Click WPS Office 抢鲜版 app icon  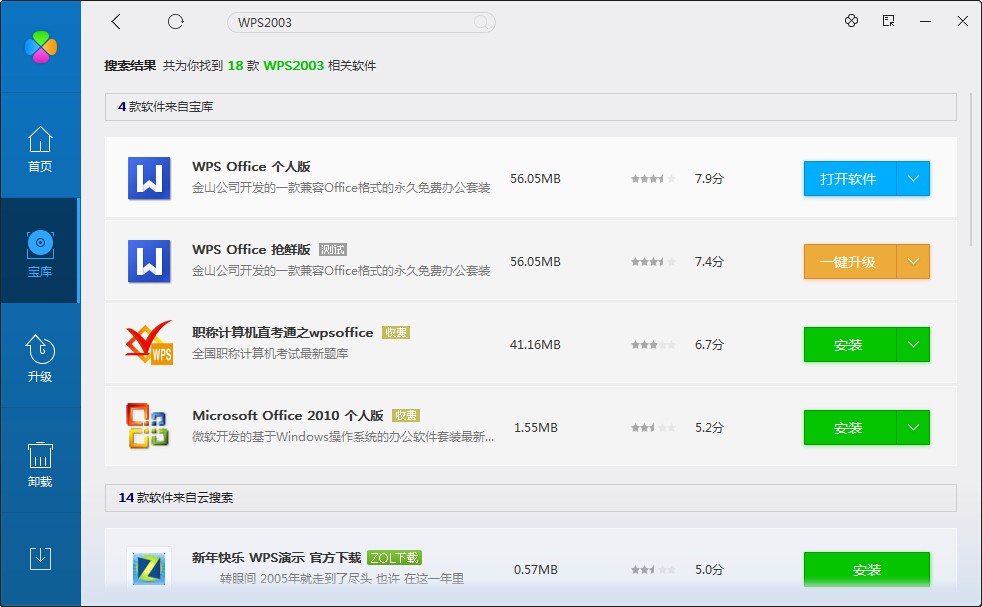[x=149, y=261]
